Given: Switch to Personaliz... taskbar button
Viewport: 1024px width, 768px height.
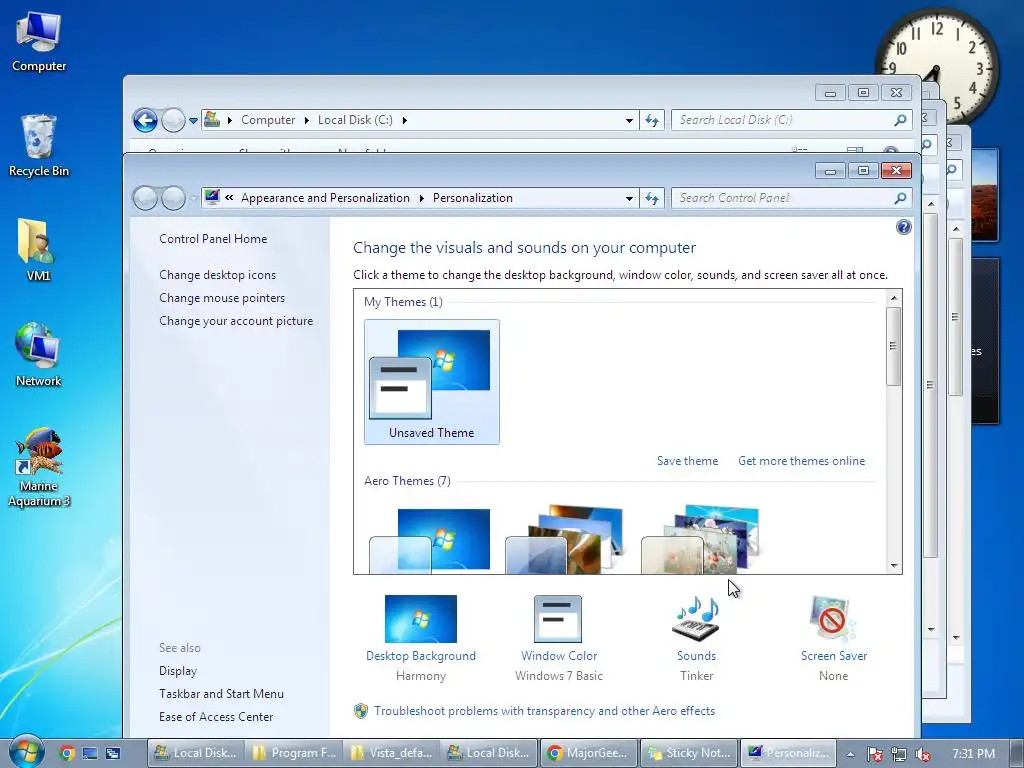Looking at the screenshot, I should [x=788, y=753].
